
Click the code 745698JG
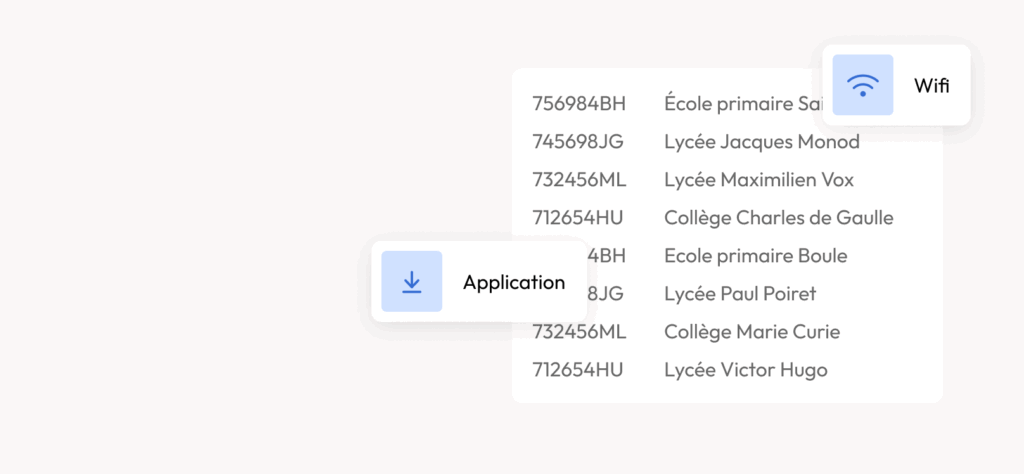pos(577,142)
